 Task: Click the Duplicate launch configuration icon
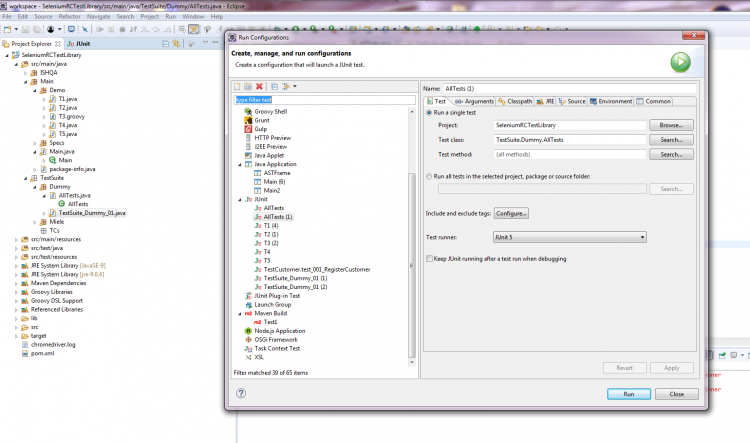pos(249,87)
